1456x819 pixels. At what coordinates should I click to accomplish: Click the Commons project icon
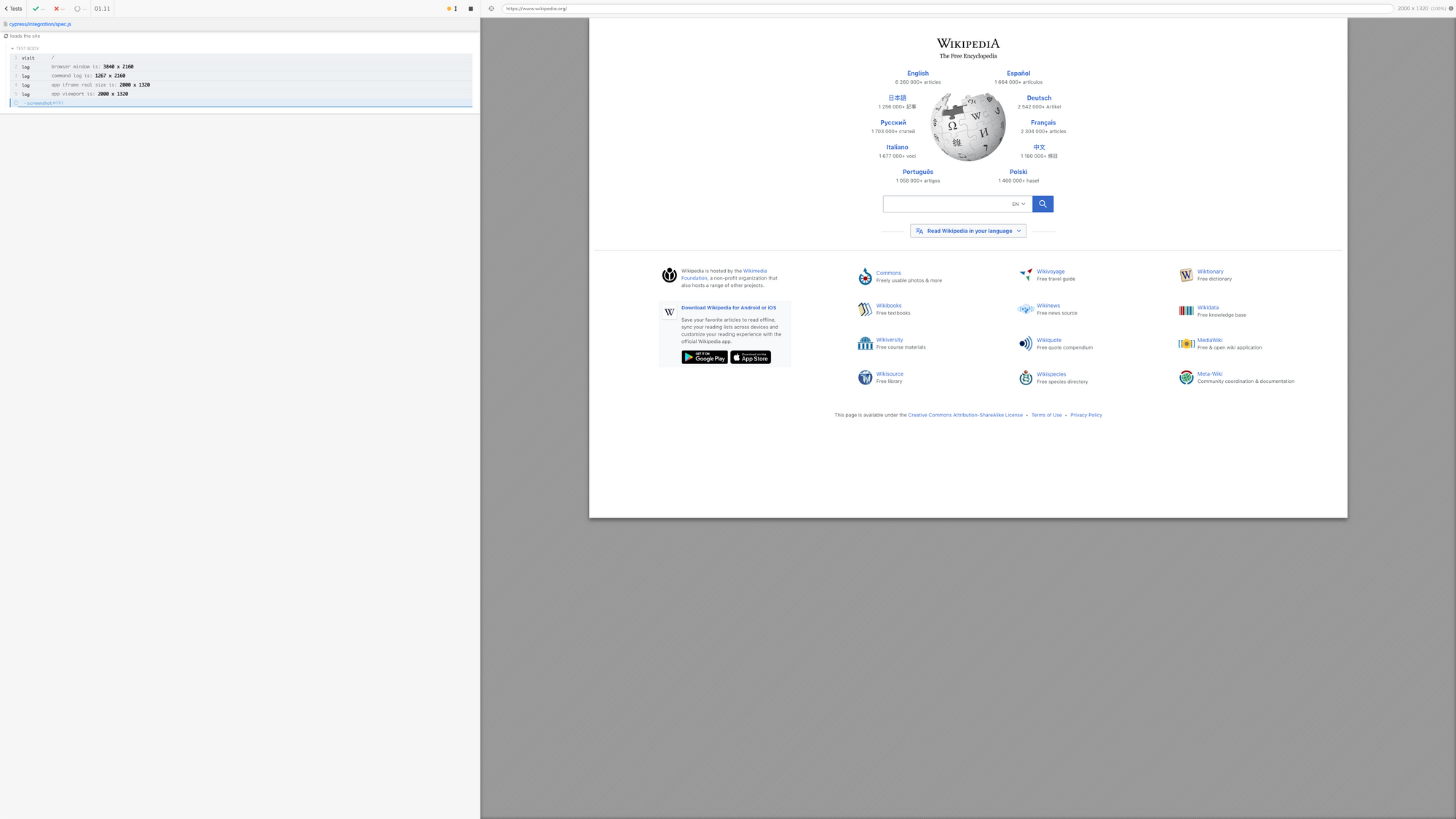coord(865,277)
